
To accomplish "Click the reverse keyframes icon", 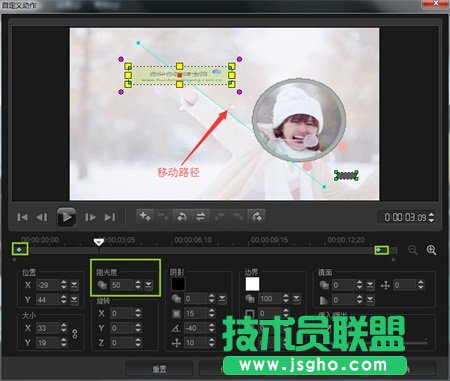I will point(182,216).
